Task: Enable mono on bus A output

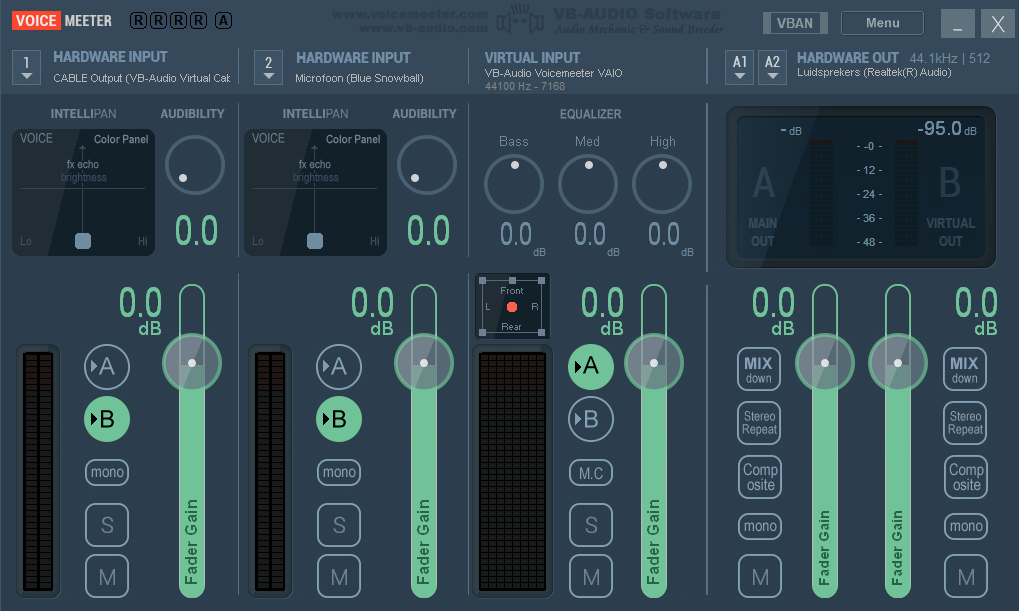Action: click(760, 526)
